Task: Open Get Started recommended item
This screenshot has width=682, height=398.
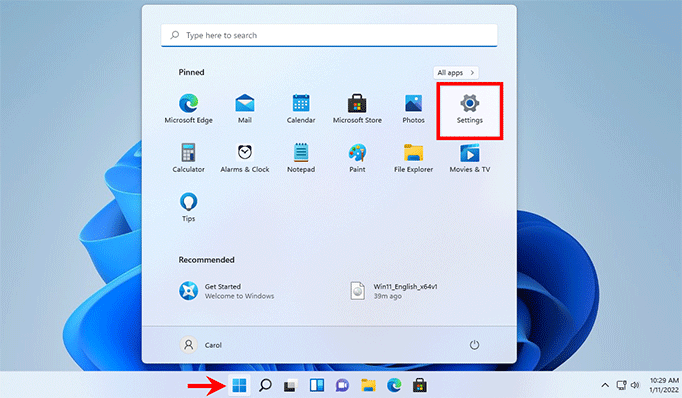Action: coord(226,291)
